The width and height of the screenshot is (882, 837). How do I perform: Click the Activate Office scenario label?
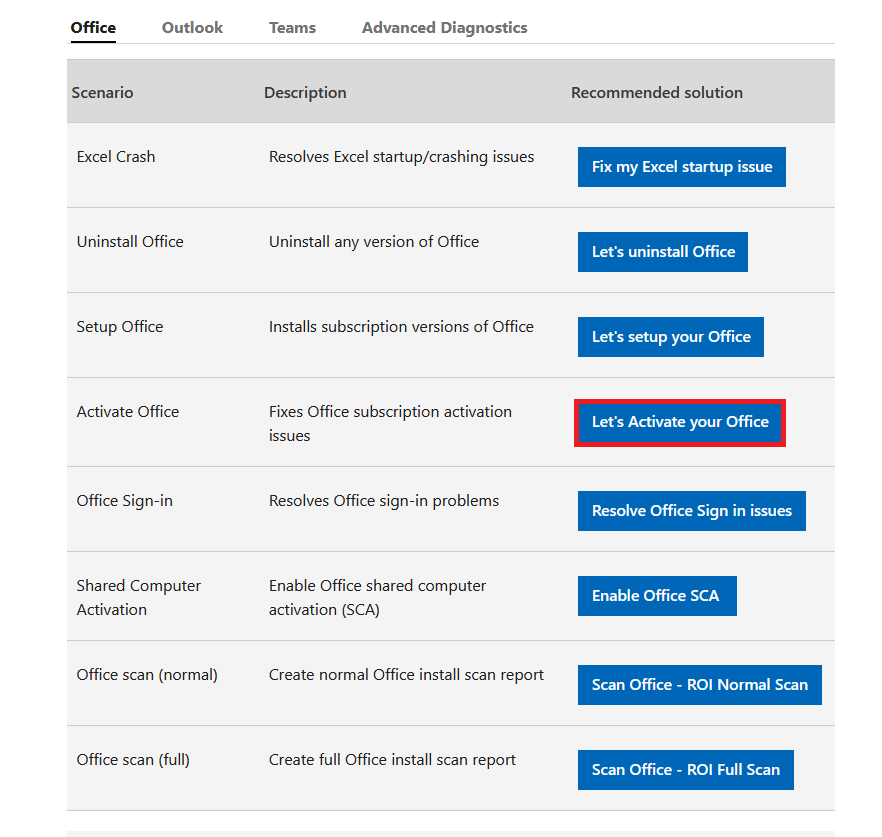(x=128, y=411)
